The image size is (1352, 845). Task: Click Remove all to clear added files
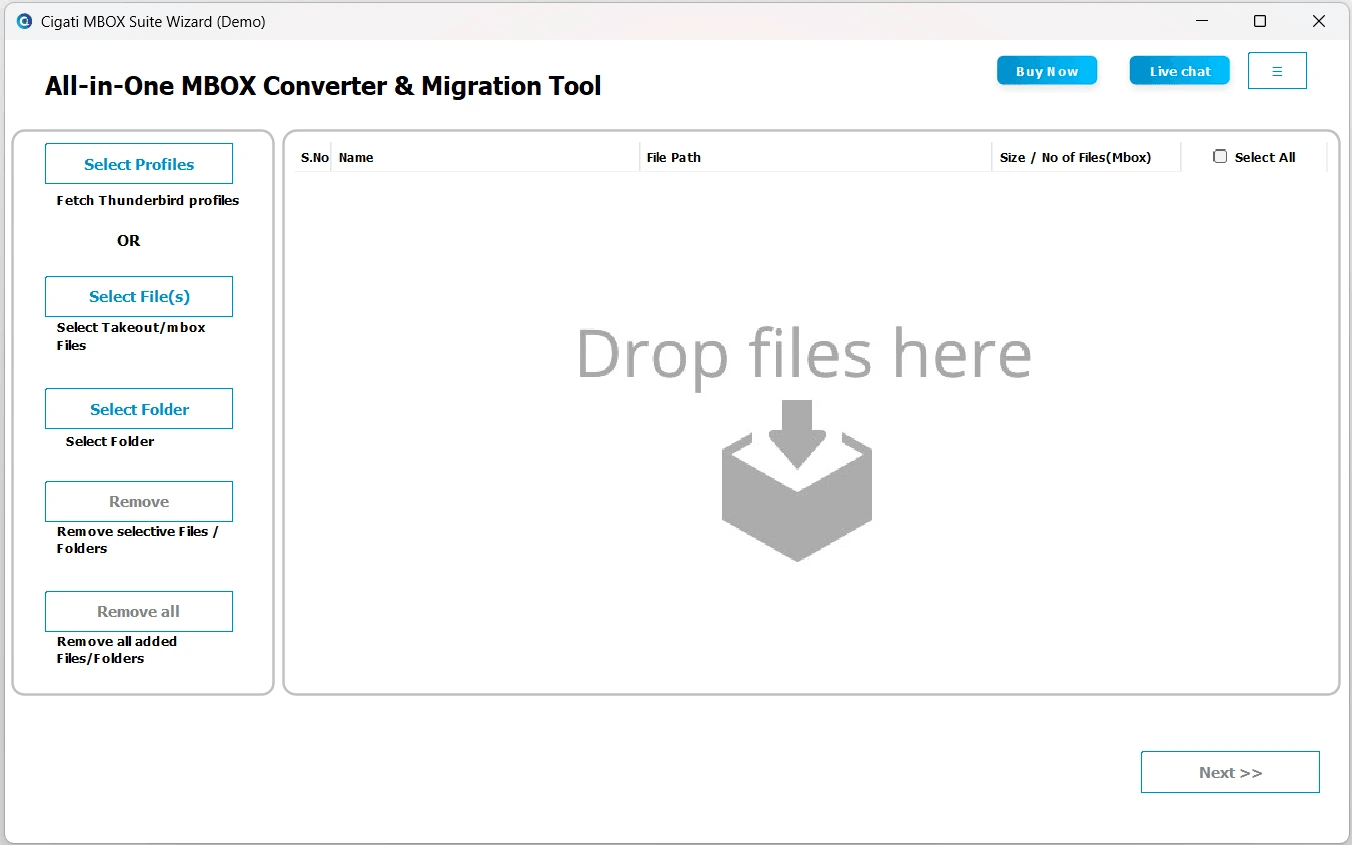[138, 611]
